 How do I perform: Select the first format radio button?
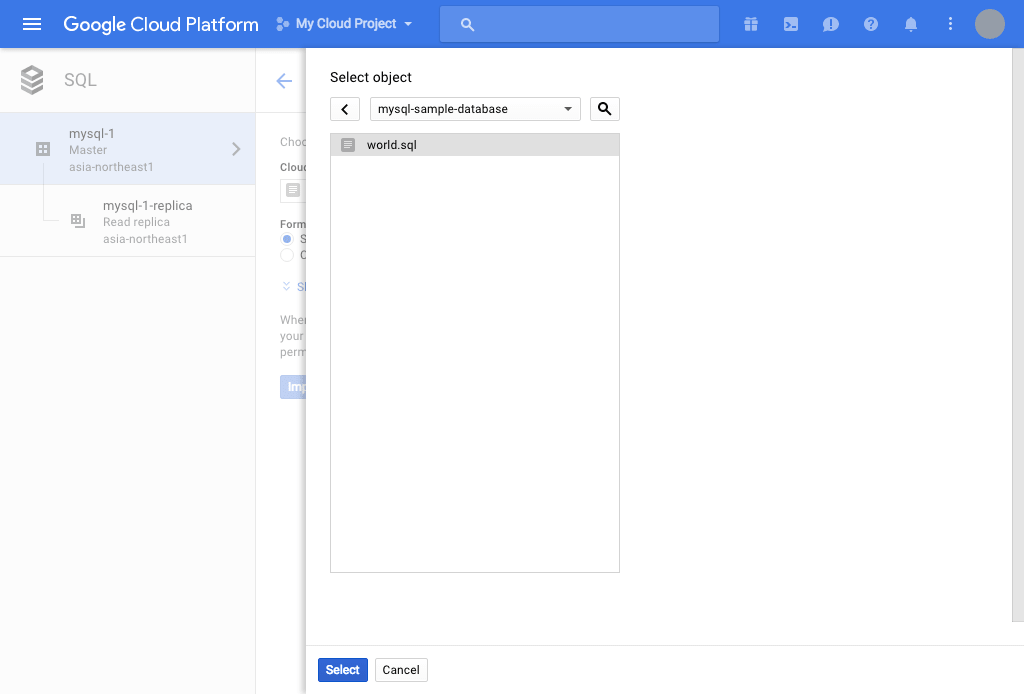287,239
